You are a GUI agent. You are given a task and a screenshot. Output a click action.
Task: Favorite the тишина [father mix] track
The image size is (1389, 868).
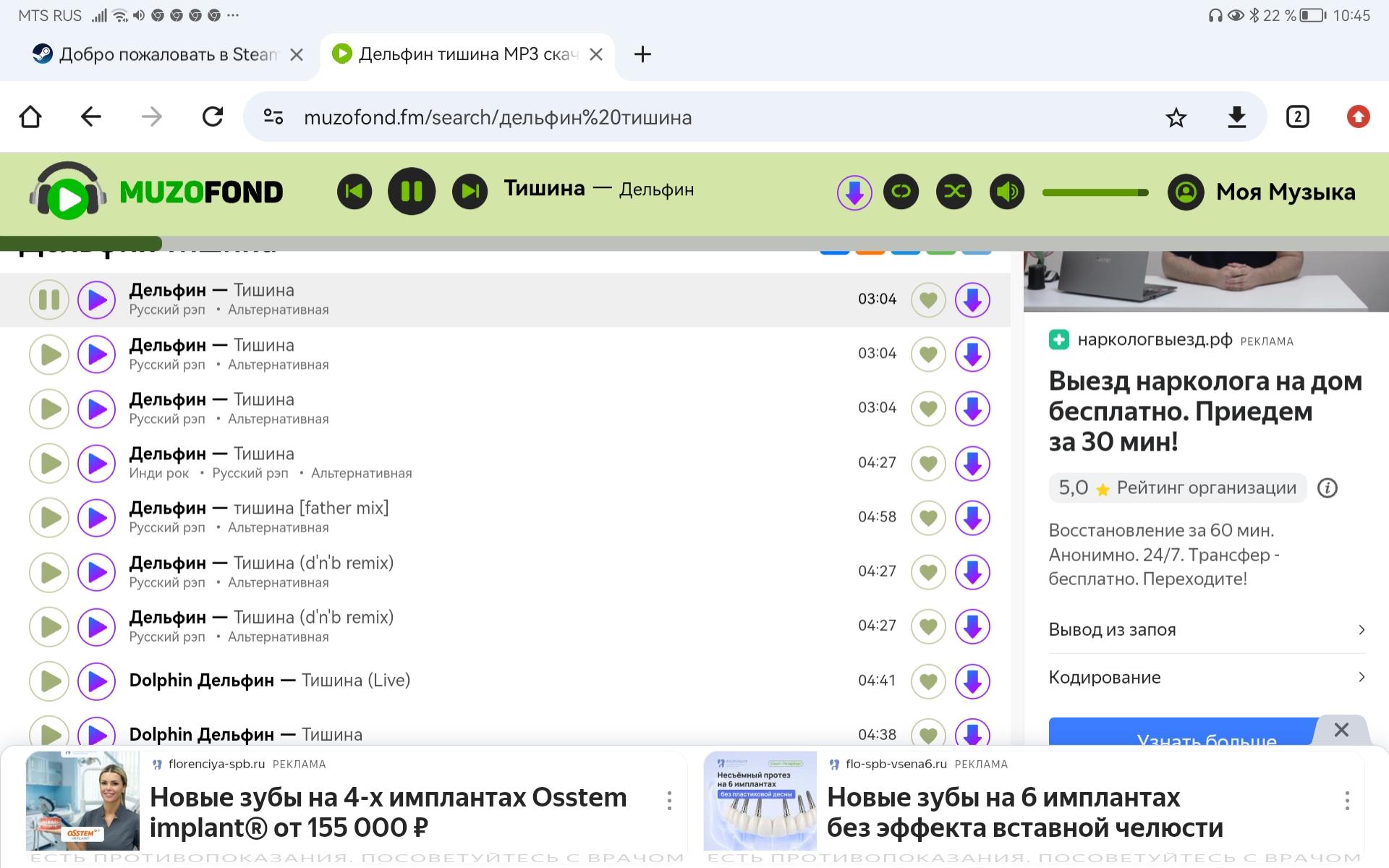click(928, 518)
